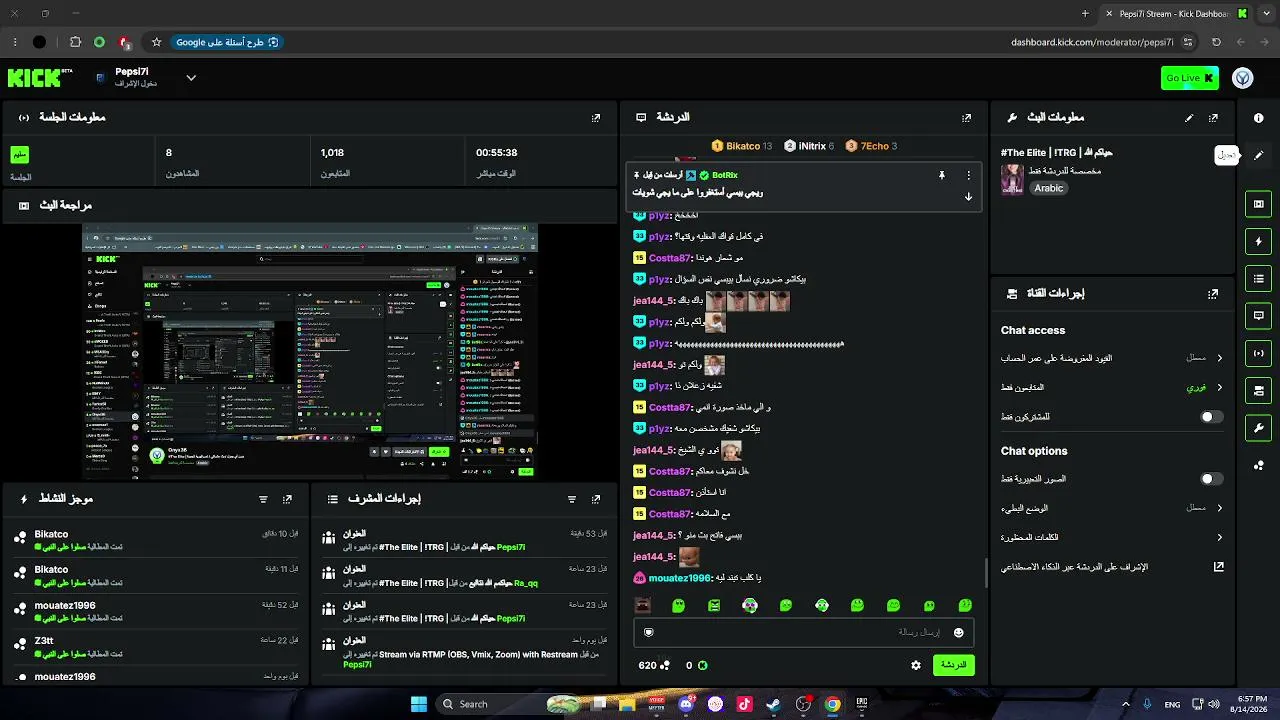This screenshot has width=1280, height=720.
Task: Pop out the stream info panel
Action: (x=1213, y=118)
